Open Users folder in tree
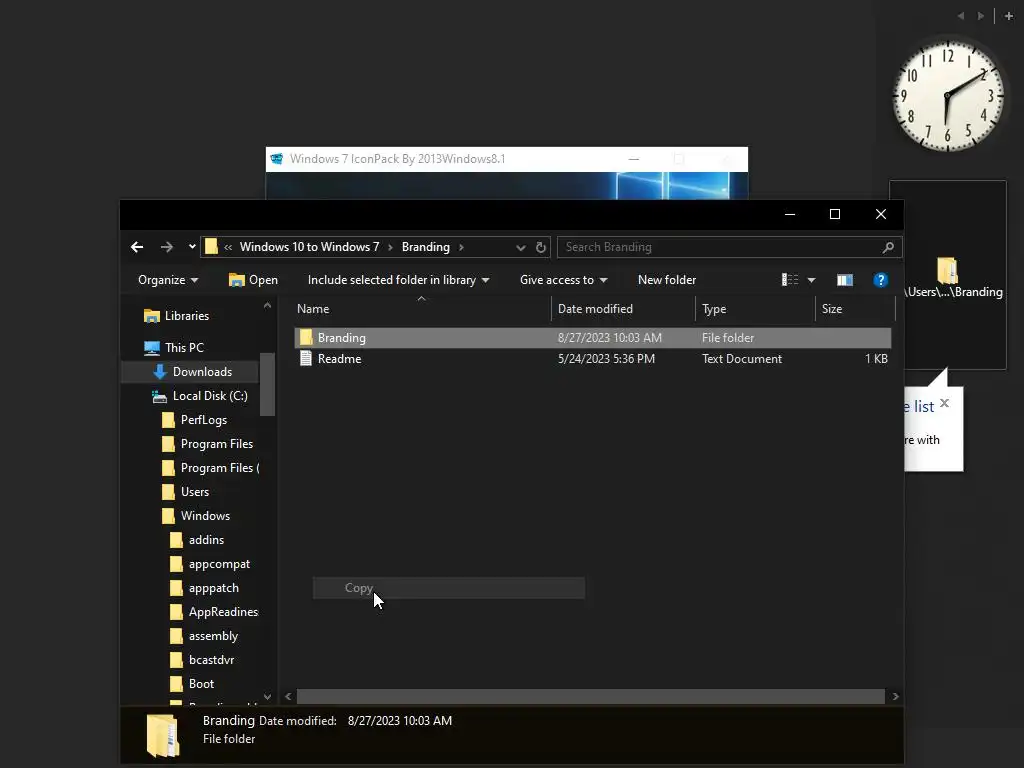The image size is (1024, 768). [185, 492]
